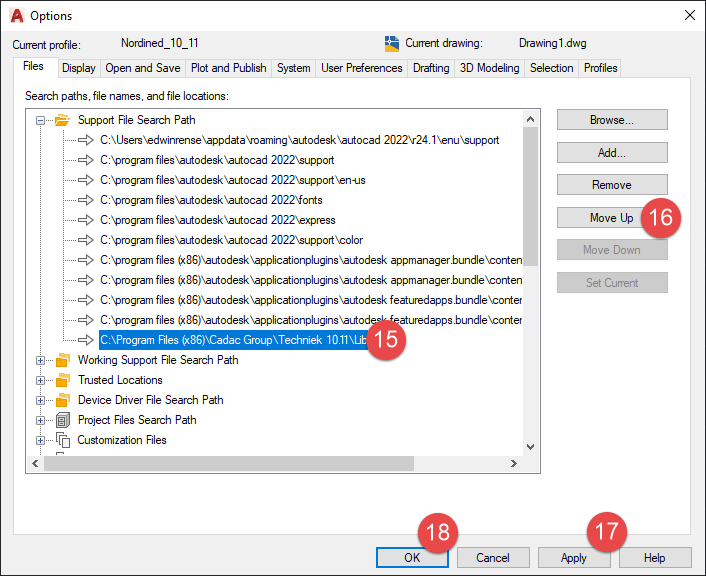Open the Open and Save tab
The width and height of the screenshot is (706, 576).
click(x=143, y=68)
